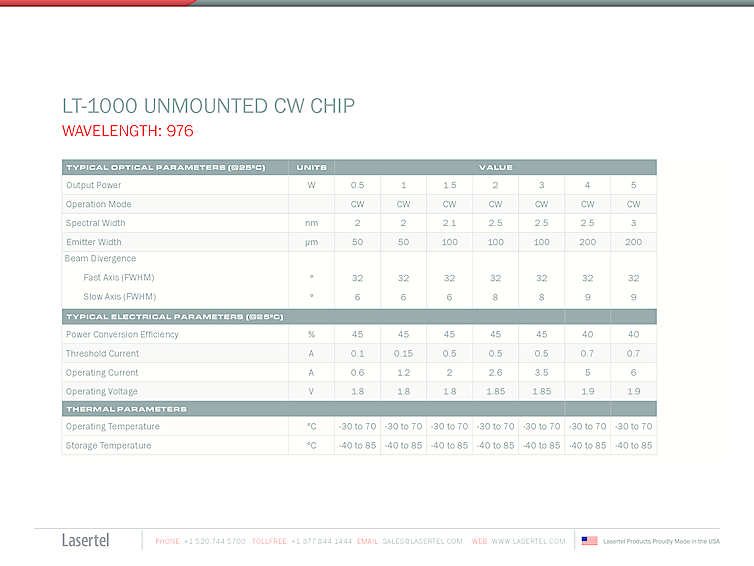Click the US flag icon in footer
The image size is (754, 566).
[x=589, y=541]
